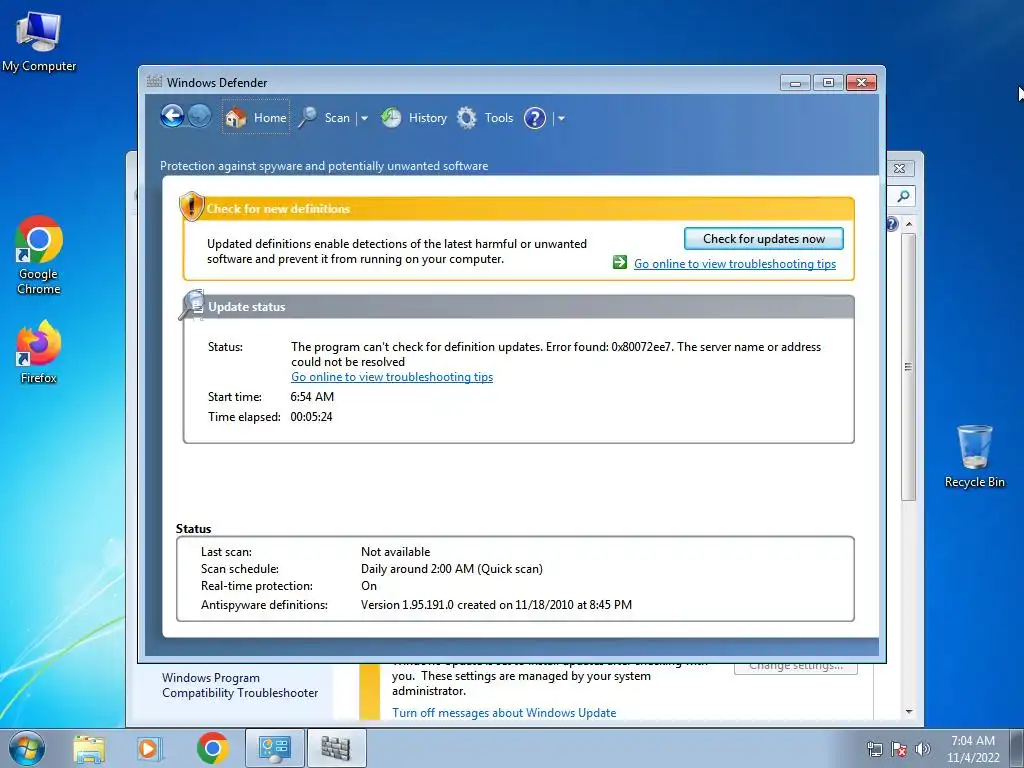1024x768 pixels.
Task: Click the Update status magnifier icon
Action: [x=193, y=304]
